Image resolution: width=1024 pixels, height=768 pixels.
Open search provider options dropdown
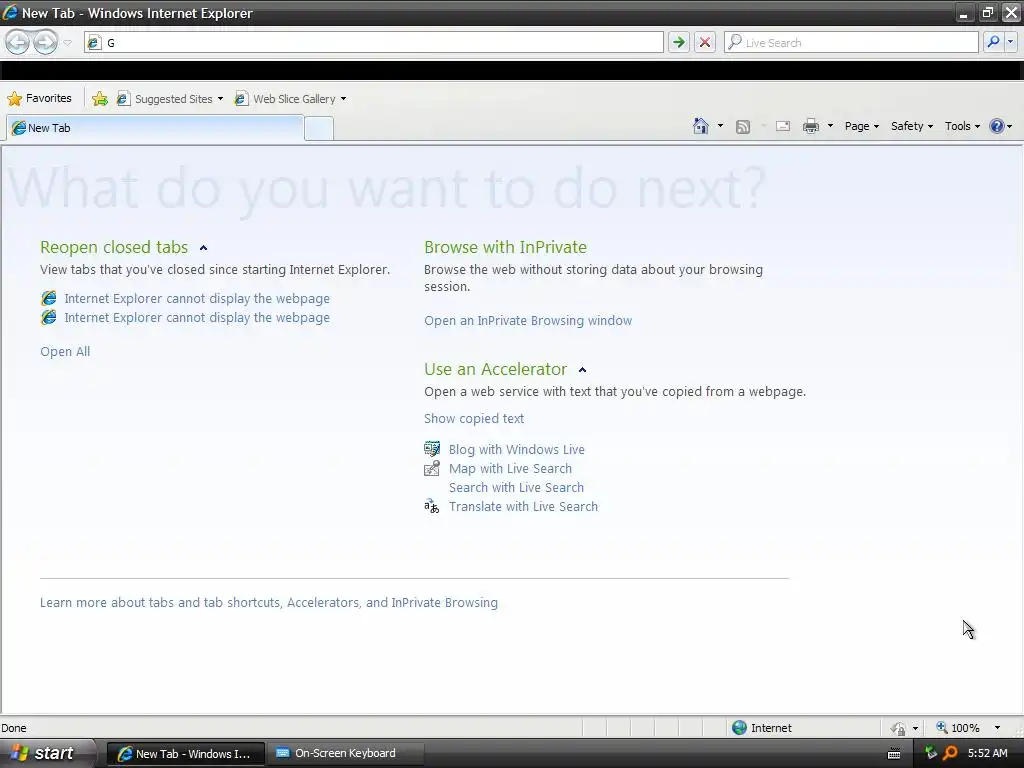[x=1010, y=42]
